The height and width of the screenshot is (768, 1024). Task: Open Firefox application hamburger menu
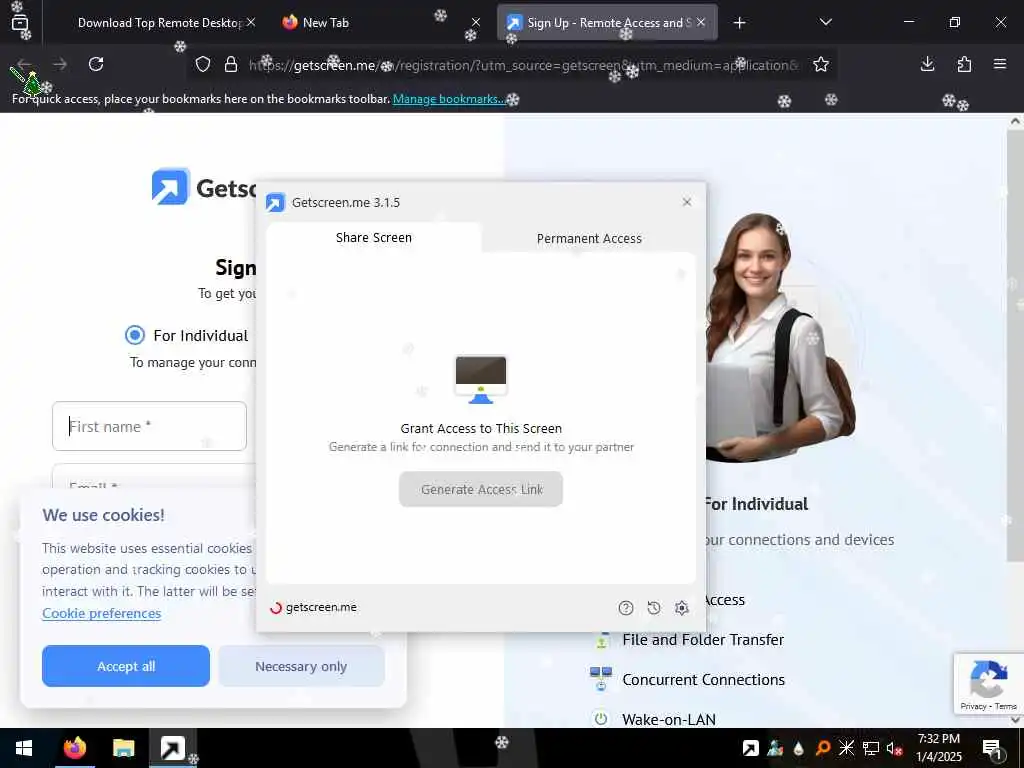(x=1000, y=64)
